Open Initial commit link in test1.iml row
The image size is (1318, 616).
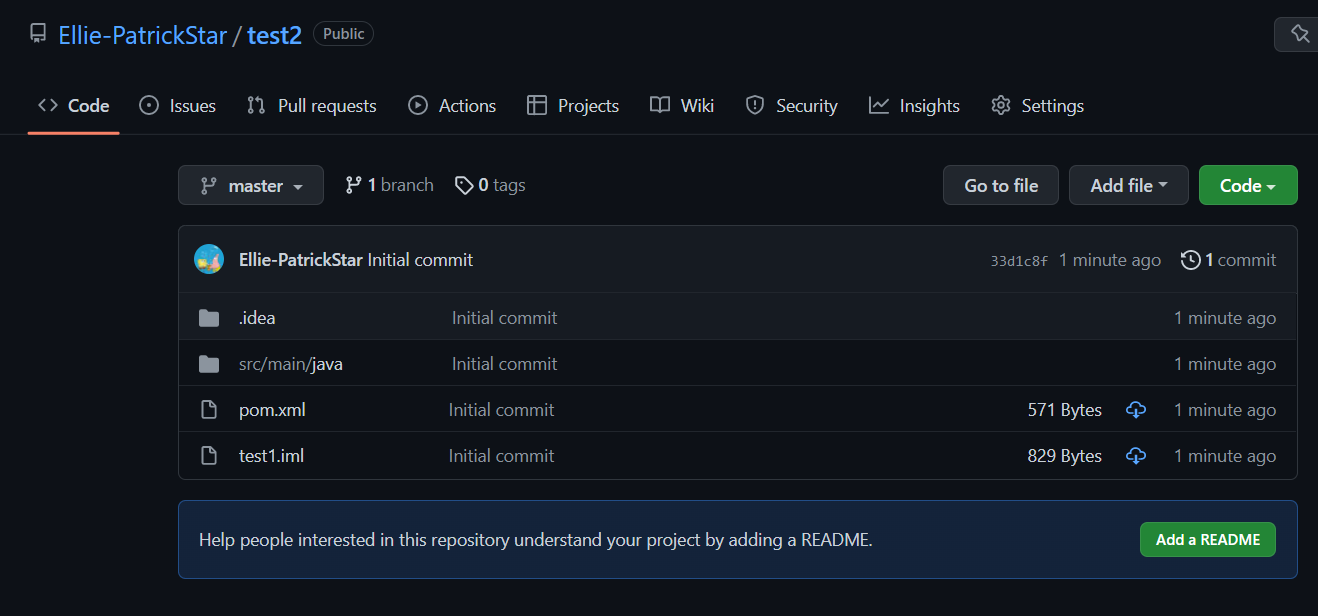coord(501,456)
